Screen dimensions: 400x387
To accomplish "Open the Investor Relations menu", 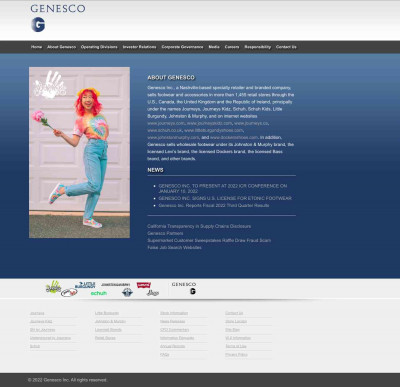I will point(139,47).
